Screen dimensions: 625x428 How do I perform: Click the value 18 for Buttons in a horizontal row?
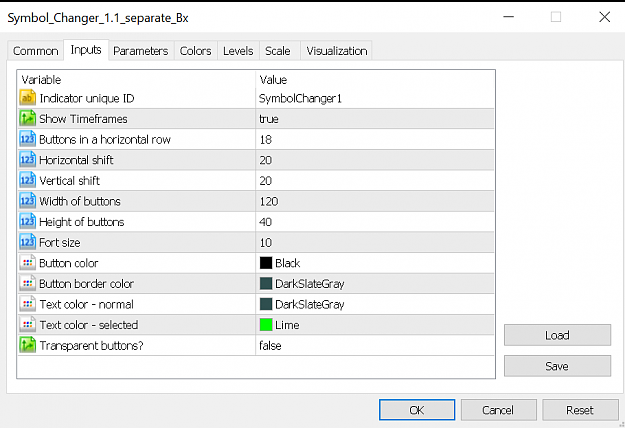pyautogui.click(x=265, y=139)
